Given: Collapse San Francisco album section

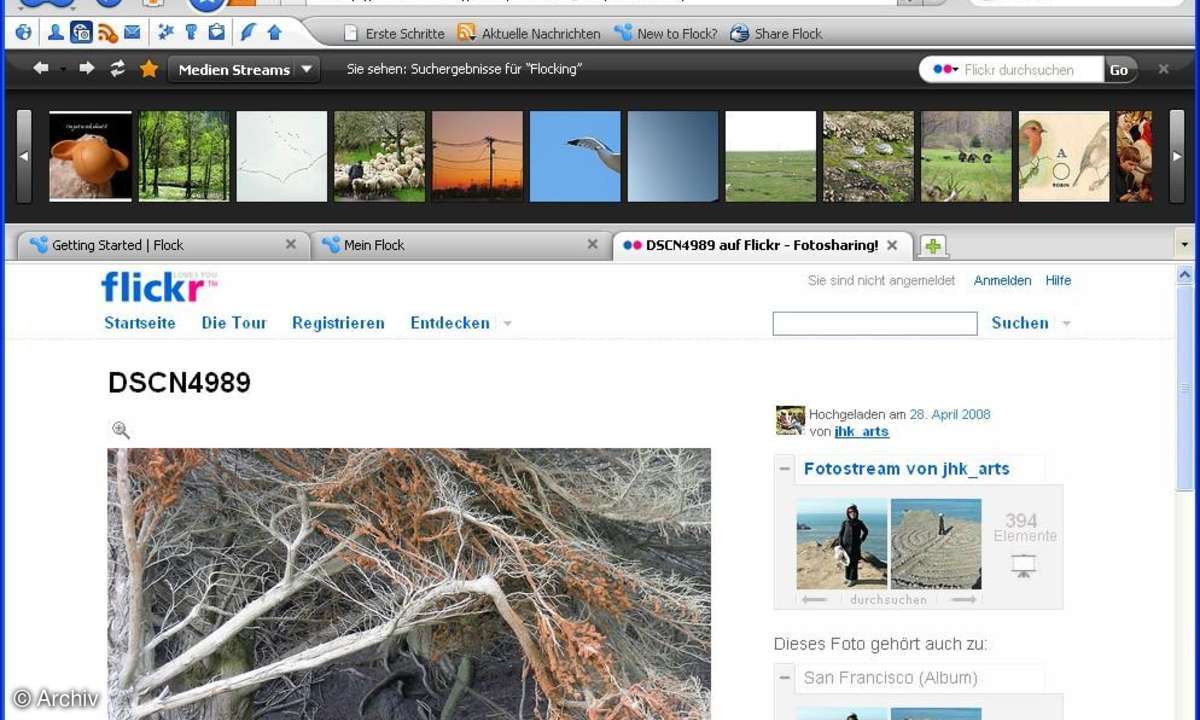Looking at the screenshot, I should [x=785, y=677].
